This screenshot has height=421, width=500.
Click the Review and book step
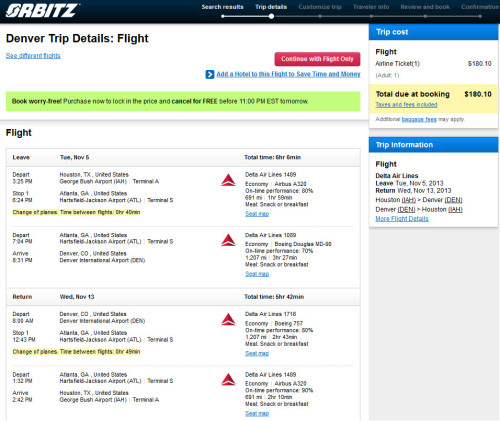point(425,7)
